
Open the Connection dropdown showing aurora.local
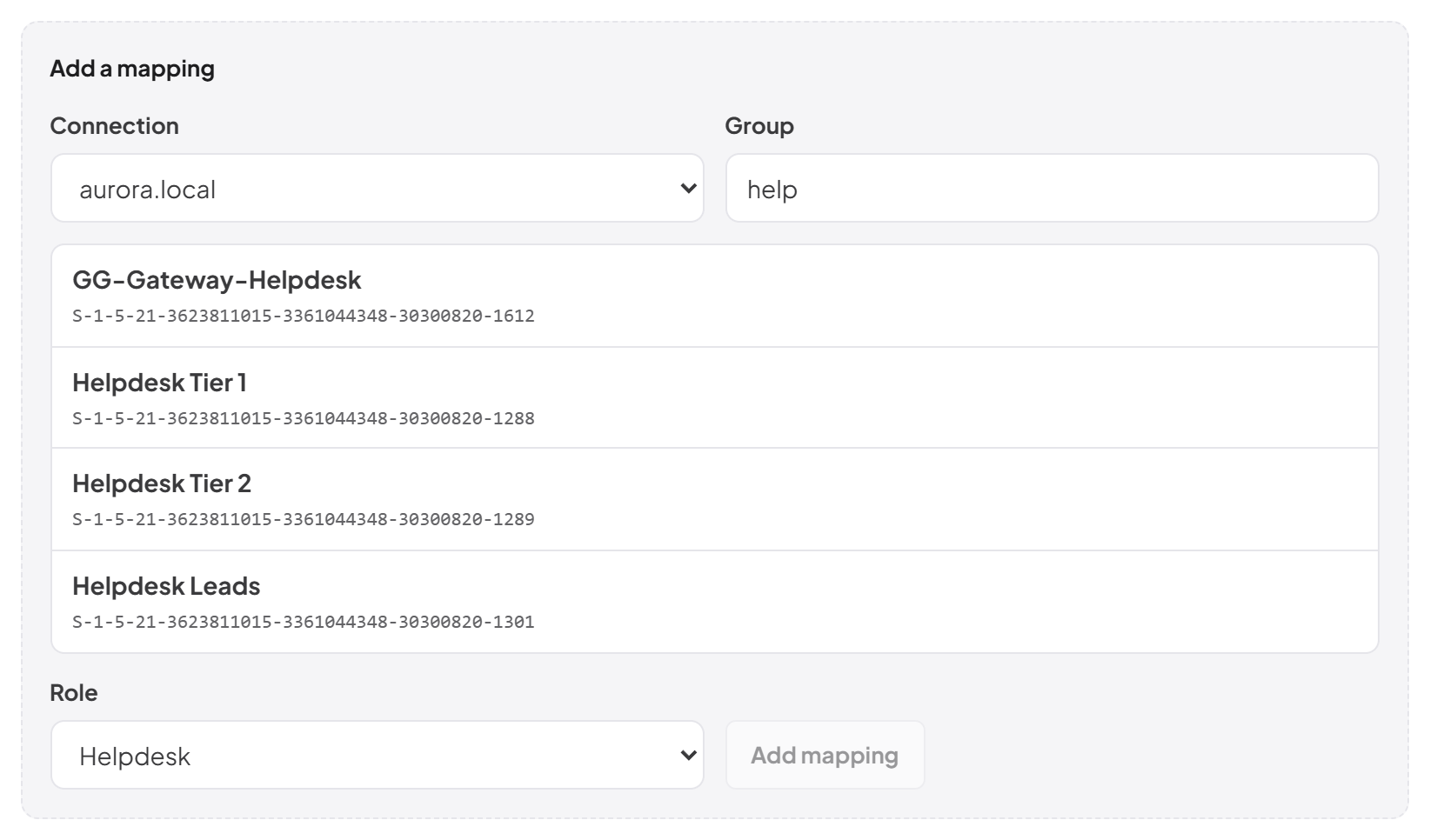click(x=377, y=188)
